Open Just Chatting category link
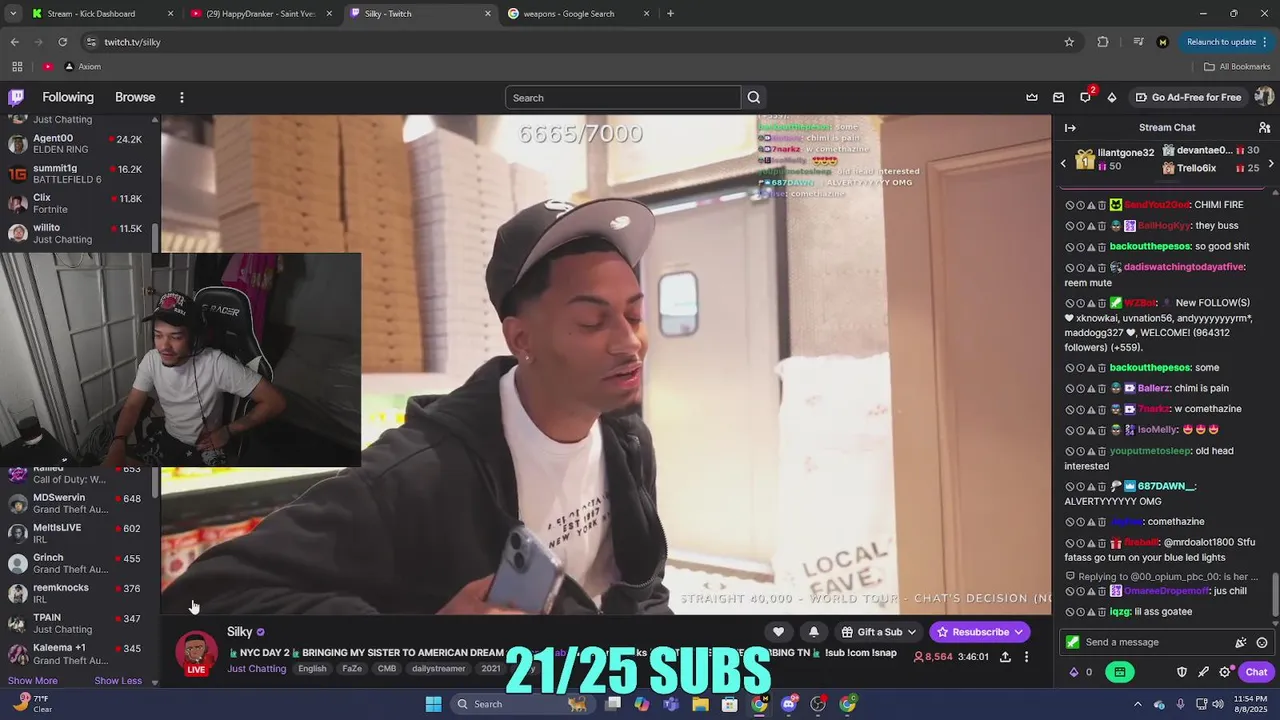This screenshot has height=720, width=1280. tap(257, 668)
